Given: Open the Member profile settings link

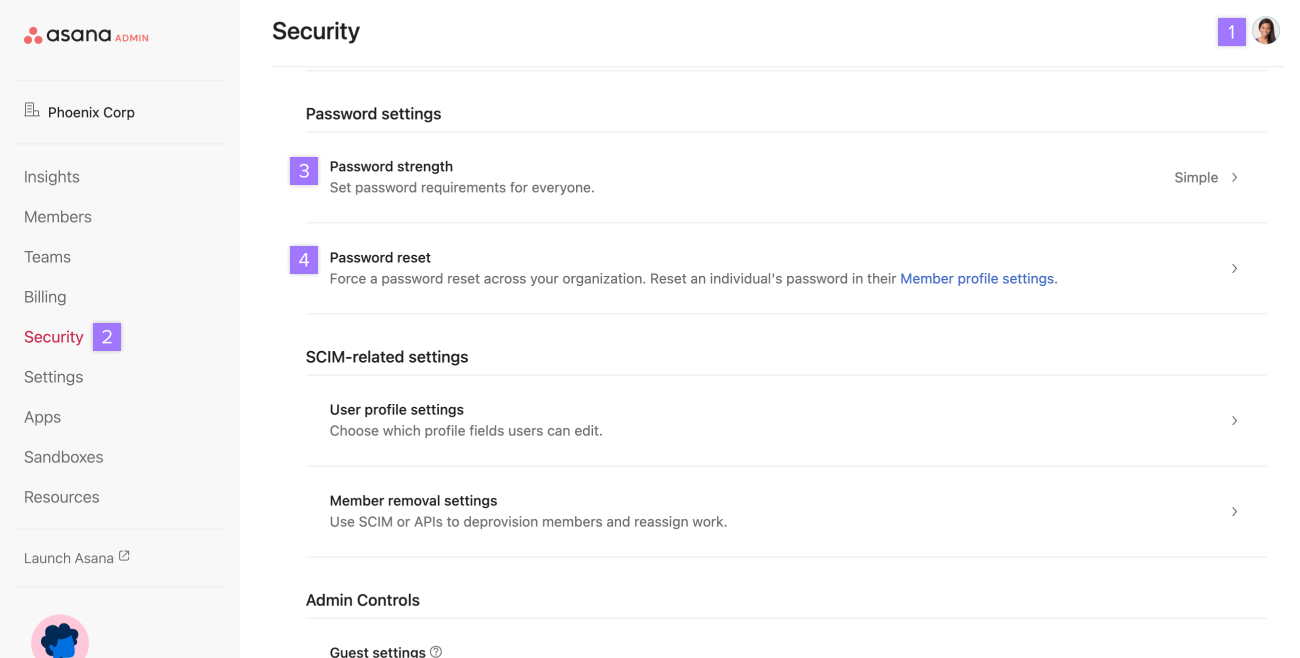Looking at the screenshot, I should click(977, 278).
